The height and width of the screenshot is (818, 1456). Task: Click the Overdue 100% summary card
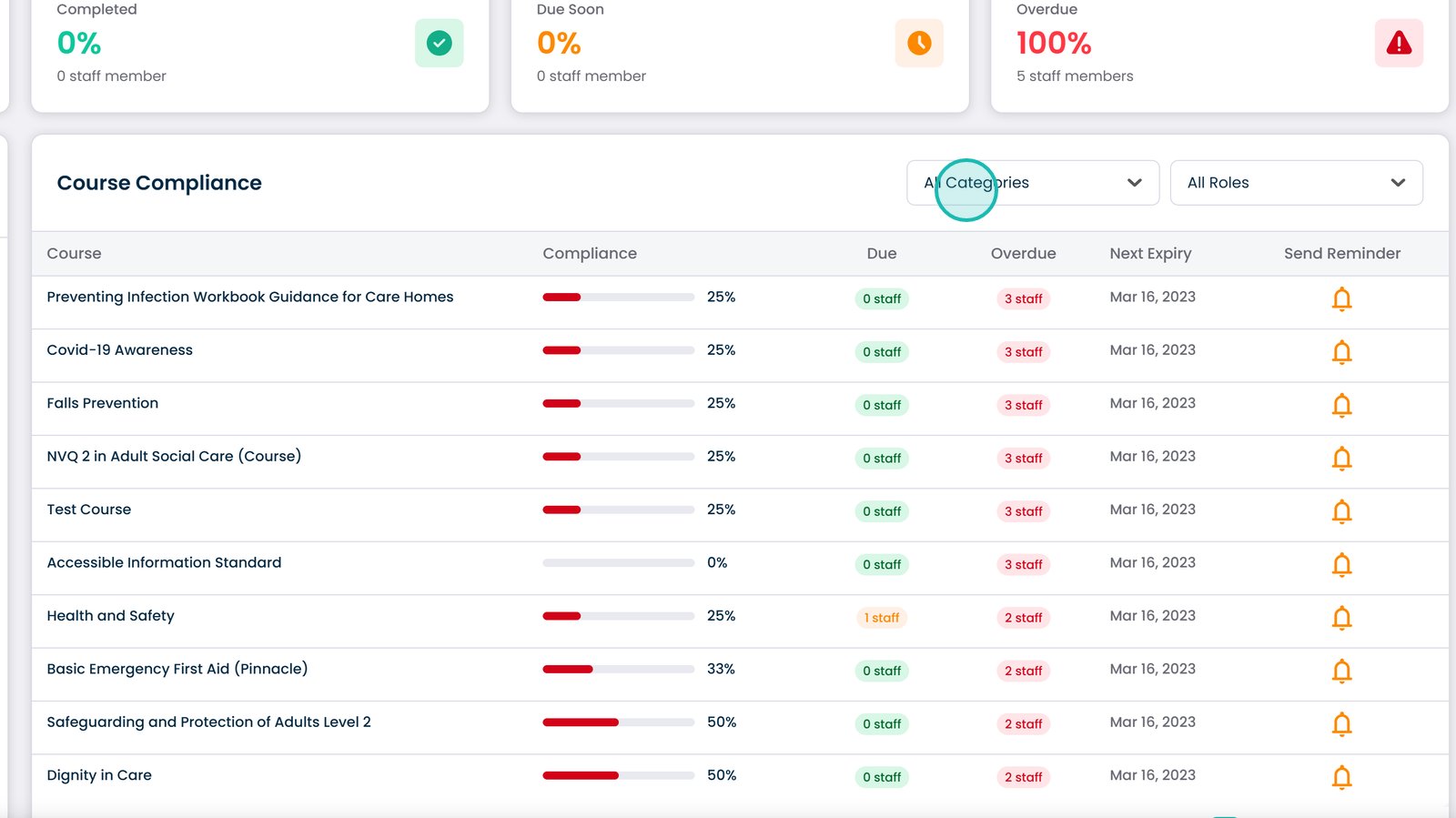click(x=1218, y=55)
